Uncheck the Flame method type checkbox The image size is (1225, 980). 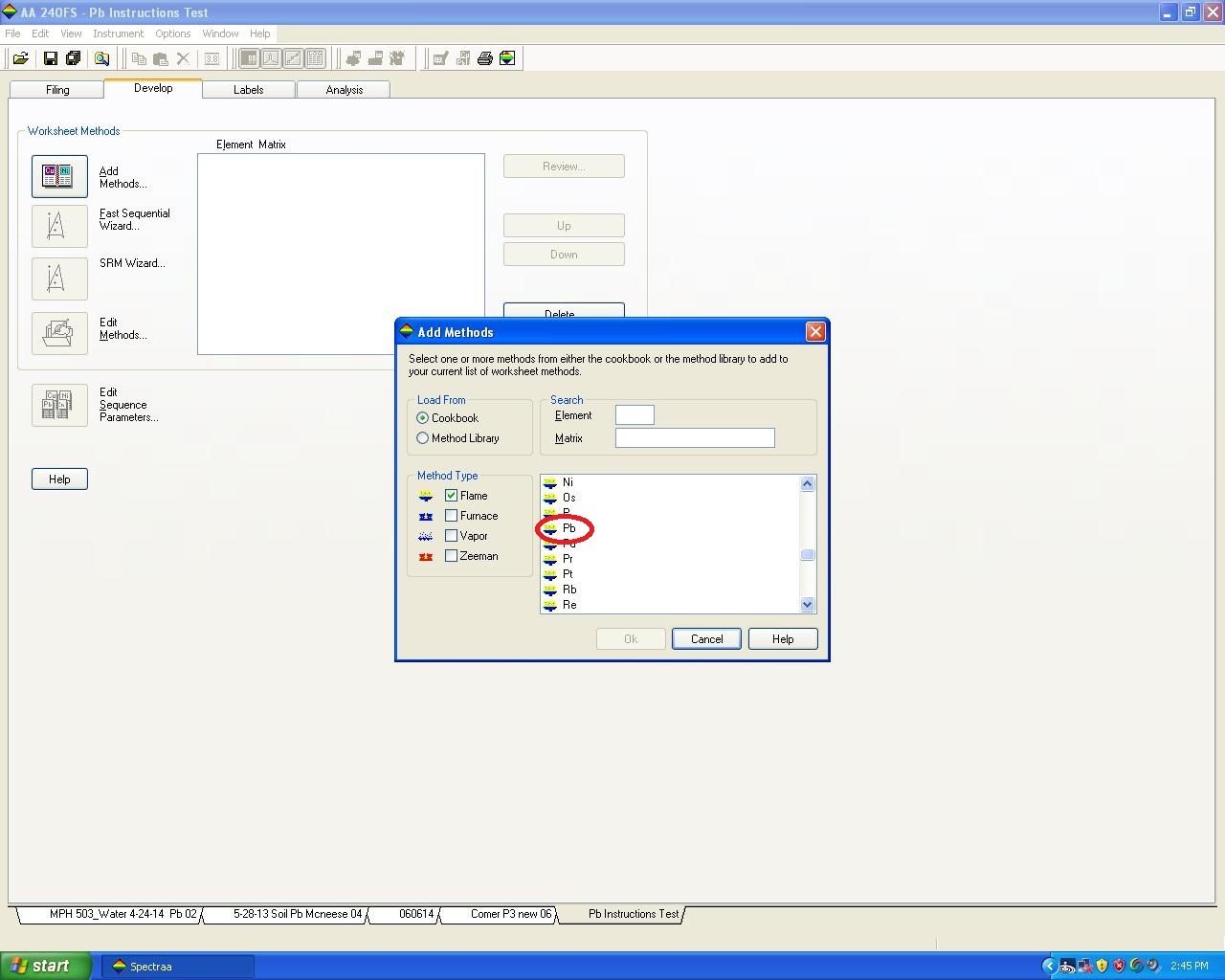tap(452, 496)
